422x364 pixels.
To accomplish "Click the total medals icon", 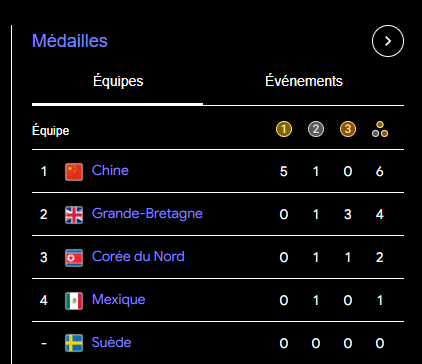I will (380, 129).
